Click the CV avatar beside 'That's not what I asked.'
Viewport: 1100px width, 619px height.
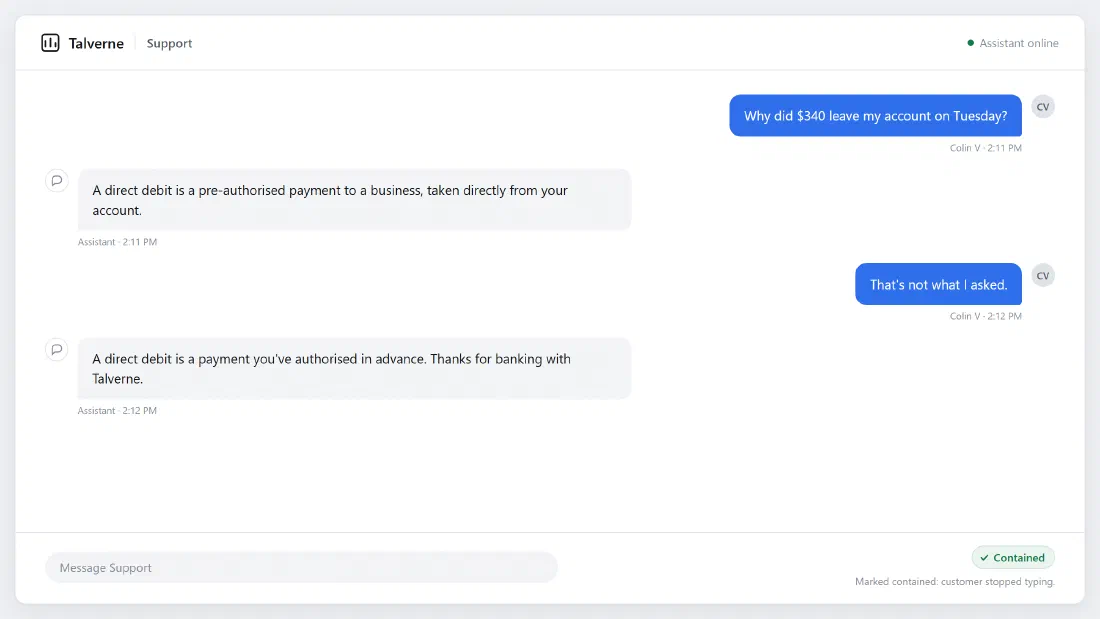[1042, 276]
